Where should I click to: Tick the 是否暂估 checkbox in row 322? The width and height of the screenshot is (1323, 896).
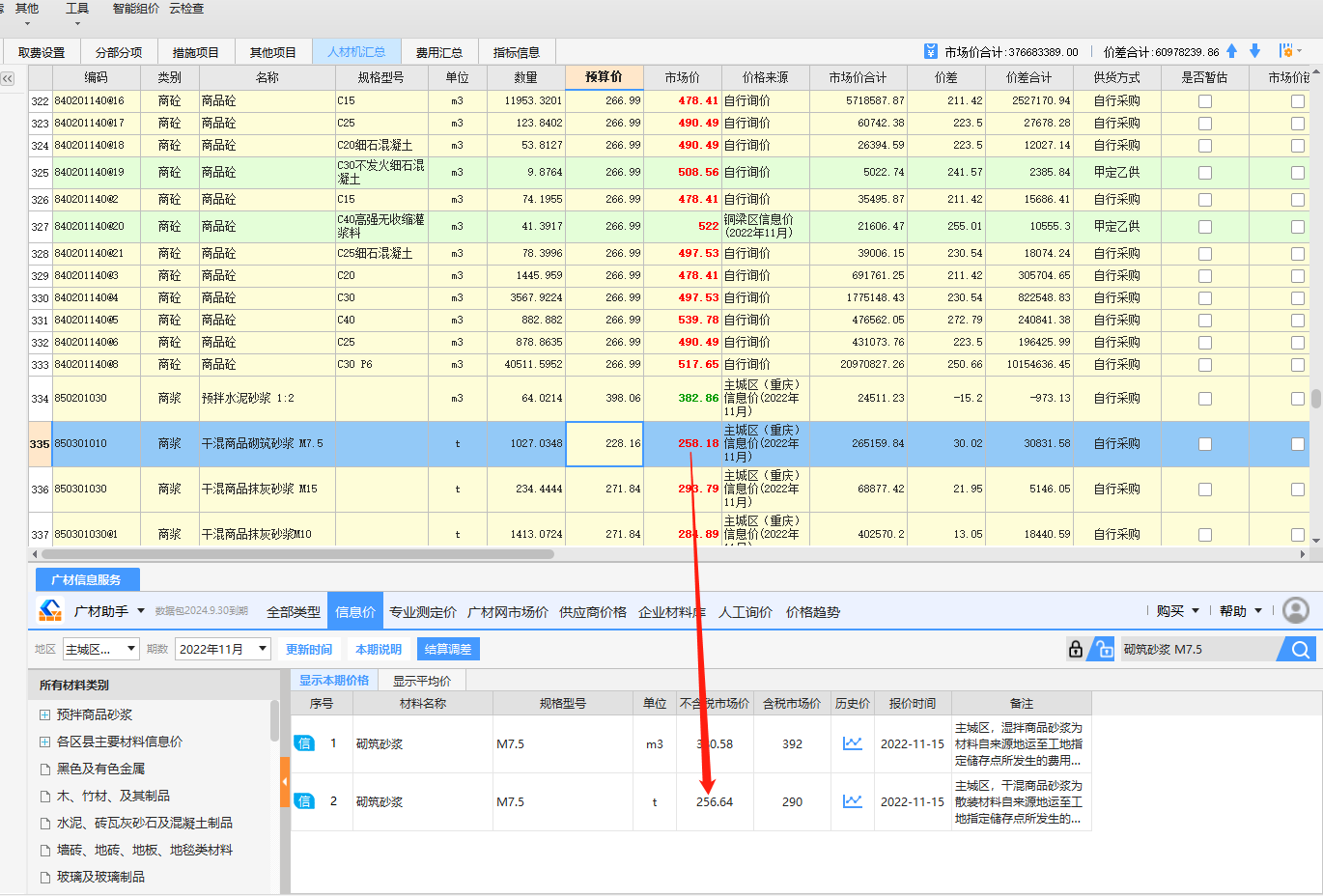point(1204,101)
